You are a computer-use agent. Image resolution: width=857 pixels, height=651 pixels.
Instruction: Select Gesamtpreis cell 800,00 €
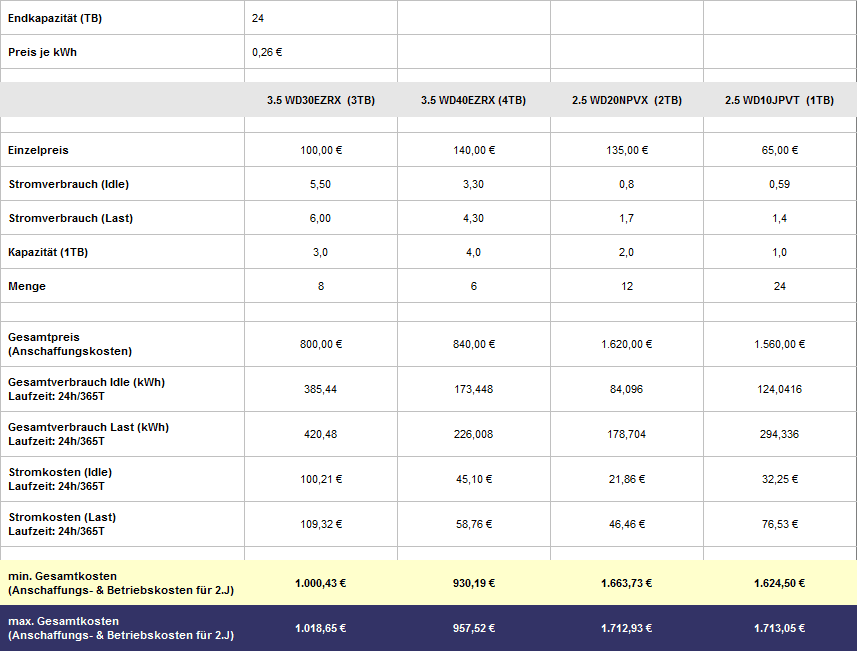click(x=321, y=344)
